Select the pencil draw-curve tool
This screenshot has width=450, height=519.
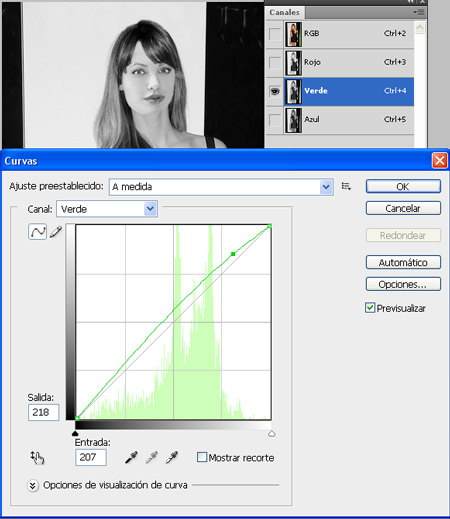[56, 232]
